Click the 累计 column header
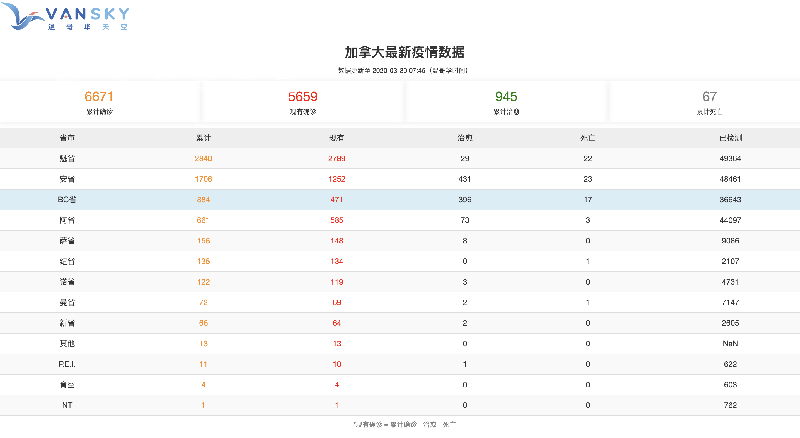This screenshot has height=438, width=800. pyautogui.click(x=204, y=138)
